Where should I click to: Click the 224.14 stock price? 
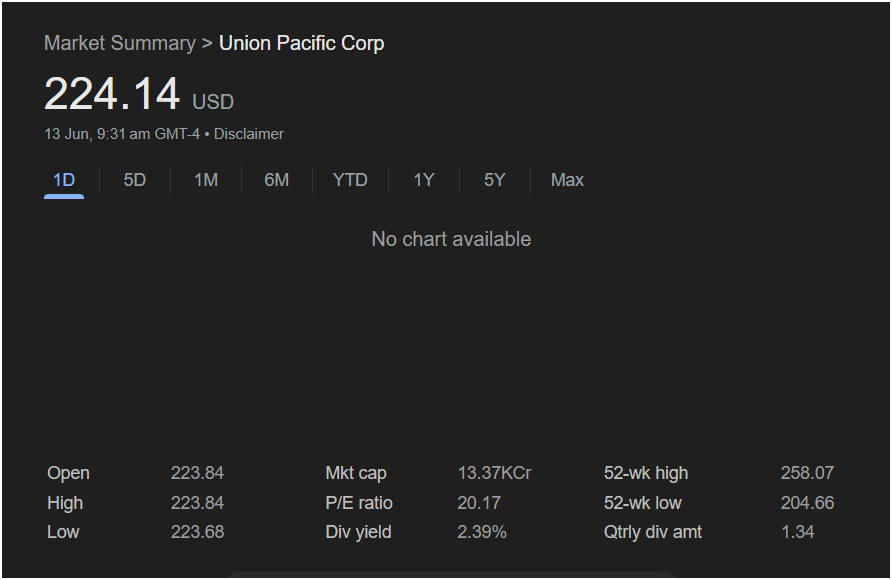click(112, 94)
